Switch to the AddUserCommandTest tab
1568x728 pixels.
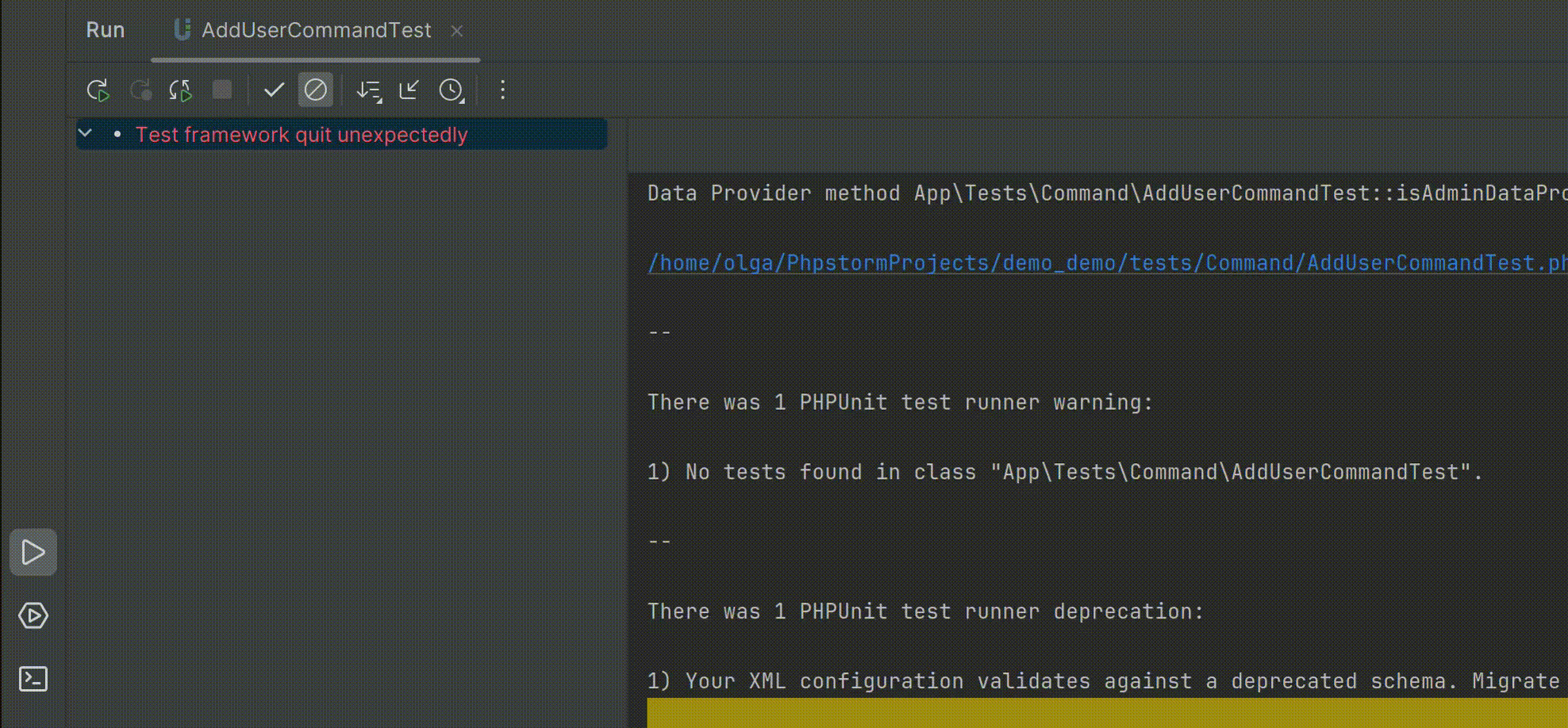tap(317, 30)
